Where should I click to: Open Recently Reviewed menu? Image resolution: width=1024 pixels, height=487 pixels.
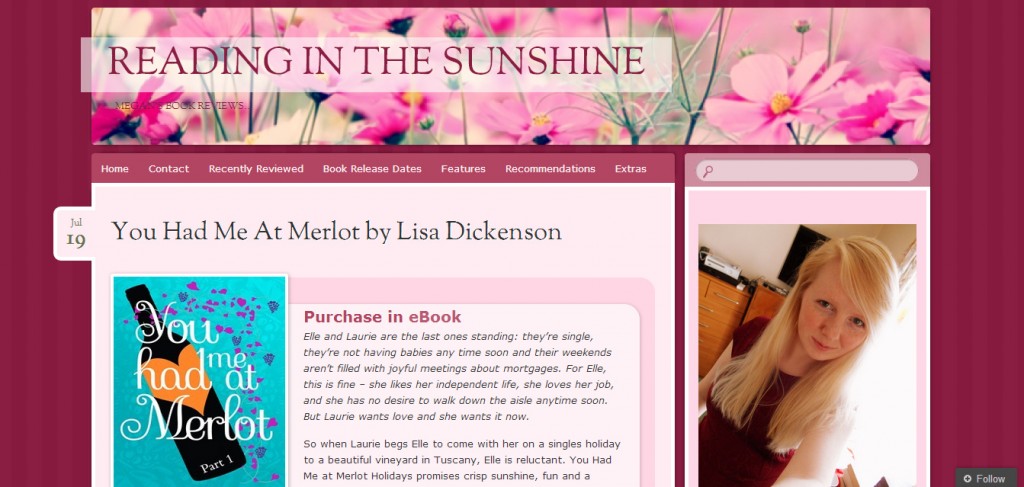(256, 168)
